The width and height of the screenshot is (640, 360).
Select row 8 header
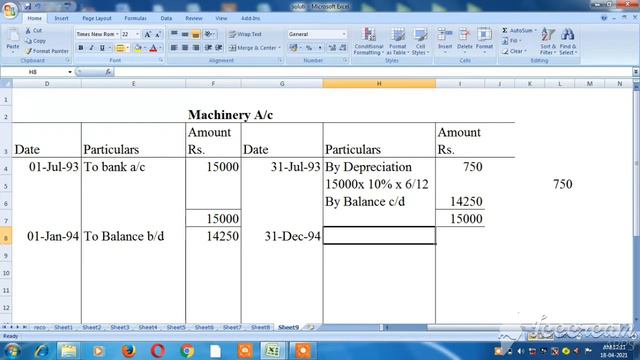6,237
